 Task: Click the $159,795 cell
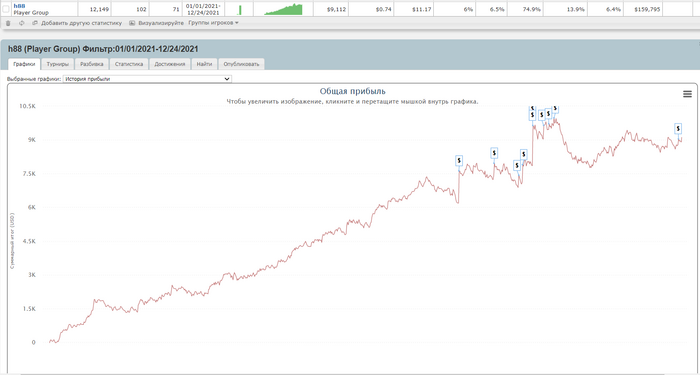point(643,9)
